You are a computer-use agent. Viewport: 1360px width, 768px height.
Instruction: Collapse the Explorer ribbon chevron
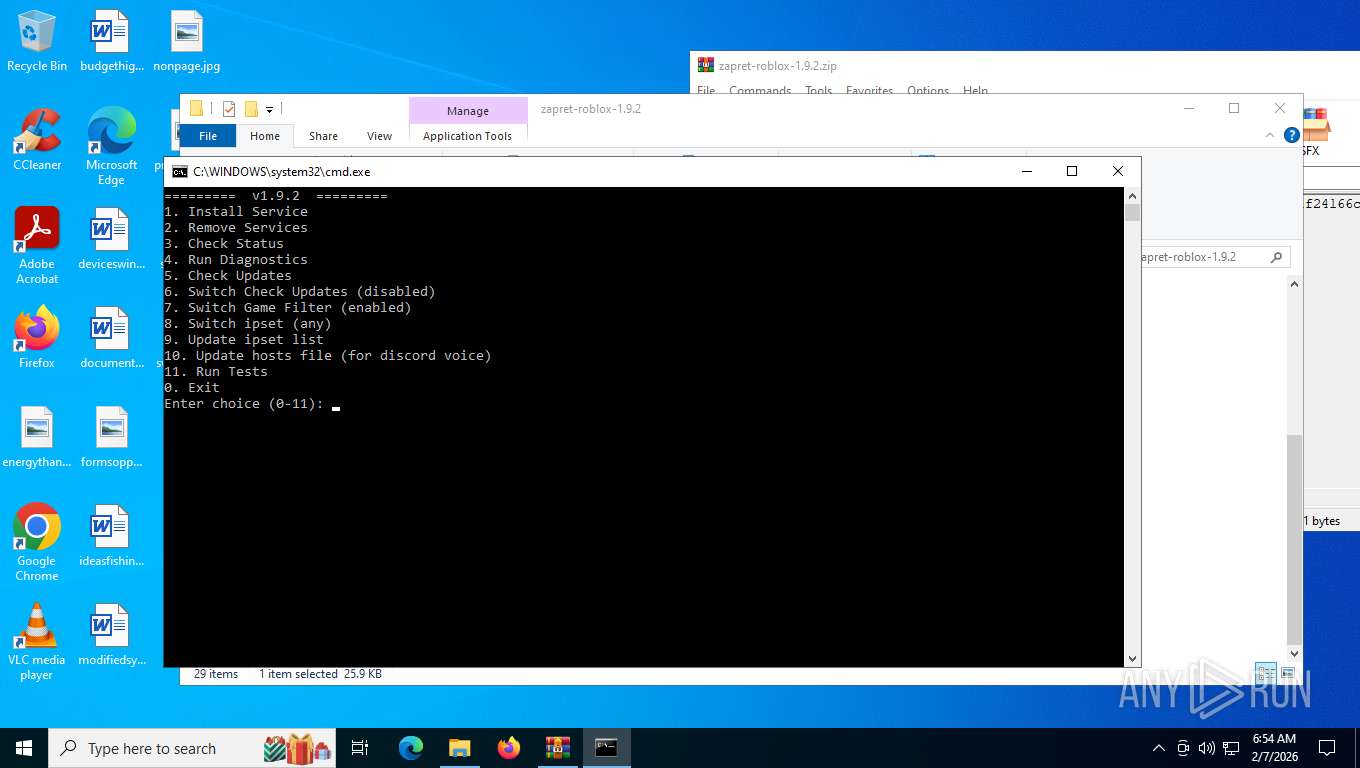pyautogui.click(x=1271, y=135)
